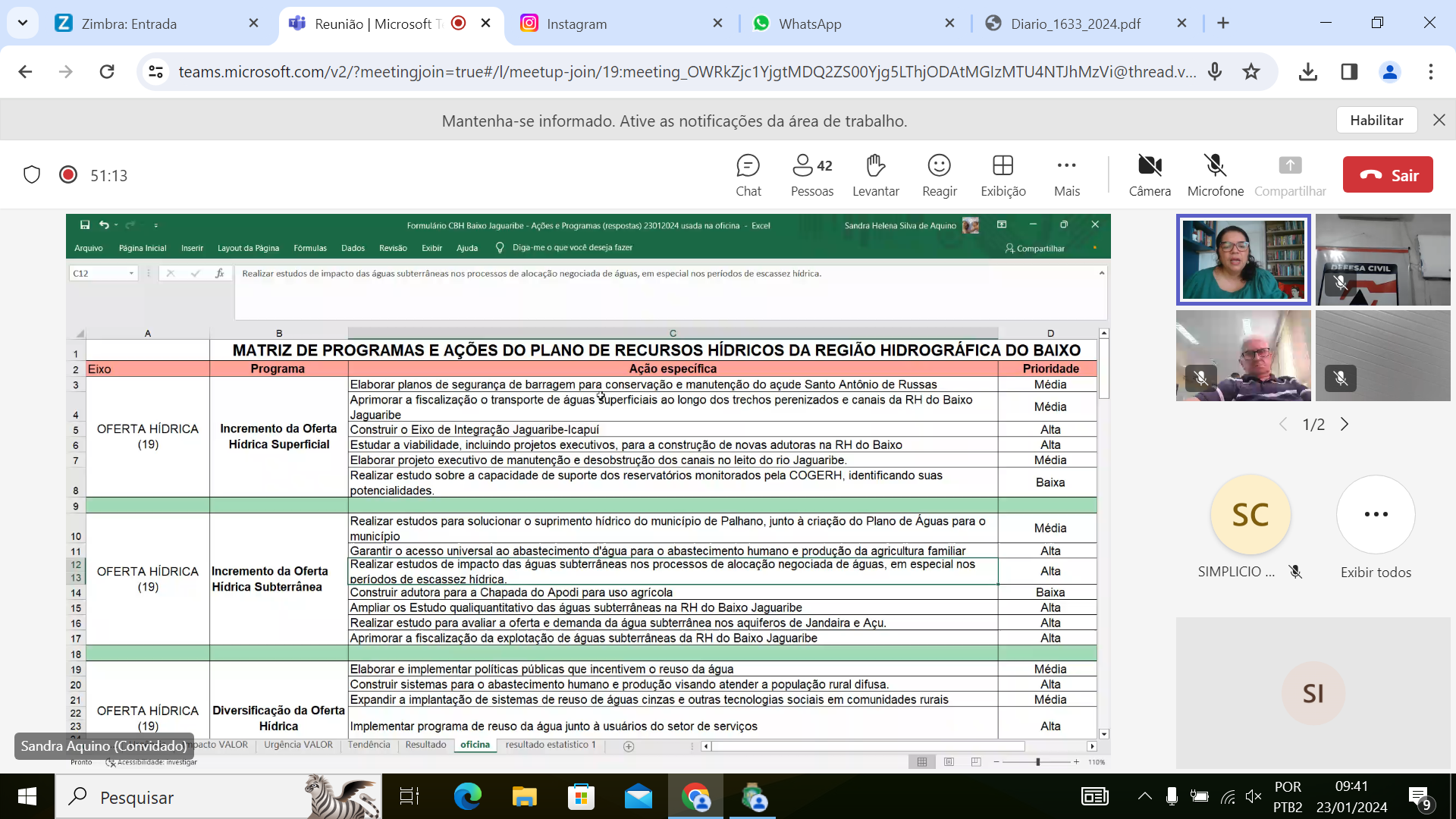1456x819 pixels.
Task: Switch to Zimbra: Entrada tab
Action: pyautogui.click(x=158, y=24)
